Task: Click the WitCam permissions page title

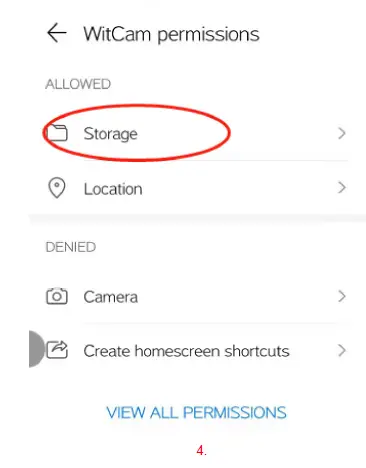Action: click(x=171, y=34)
